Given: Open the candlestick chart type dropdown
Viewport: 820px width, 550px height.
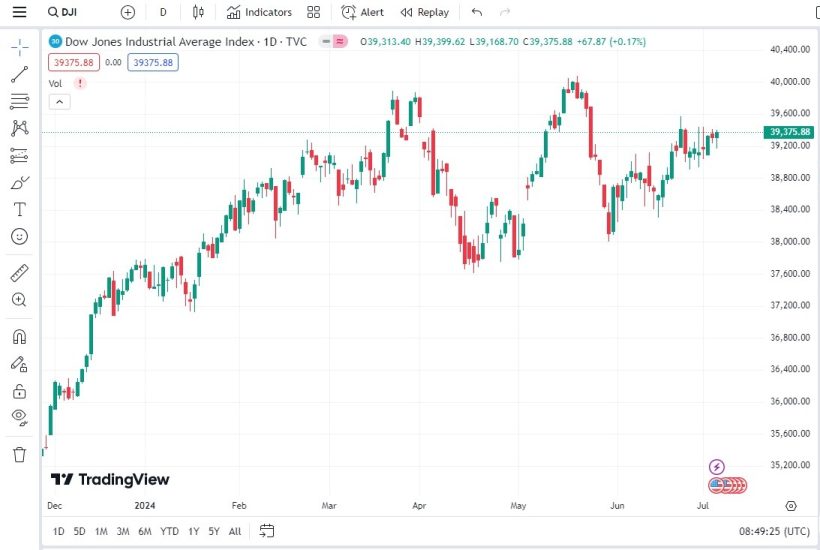Looking at the screenshot, I should pyautogui.click(x=198, y=12).
